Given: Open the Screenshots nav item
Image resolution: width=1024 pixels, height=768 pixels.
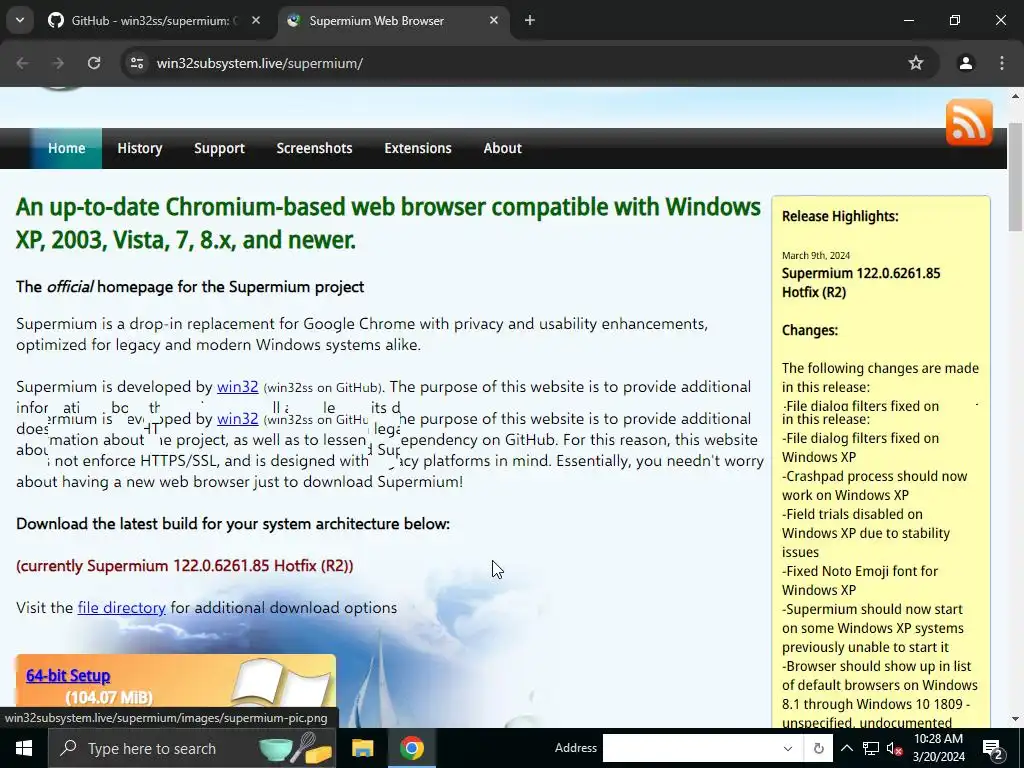Looking at the screenshot, I should click(x=314, y=148).
